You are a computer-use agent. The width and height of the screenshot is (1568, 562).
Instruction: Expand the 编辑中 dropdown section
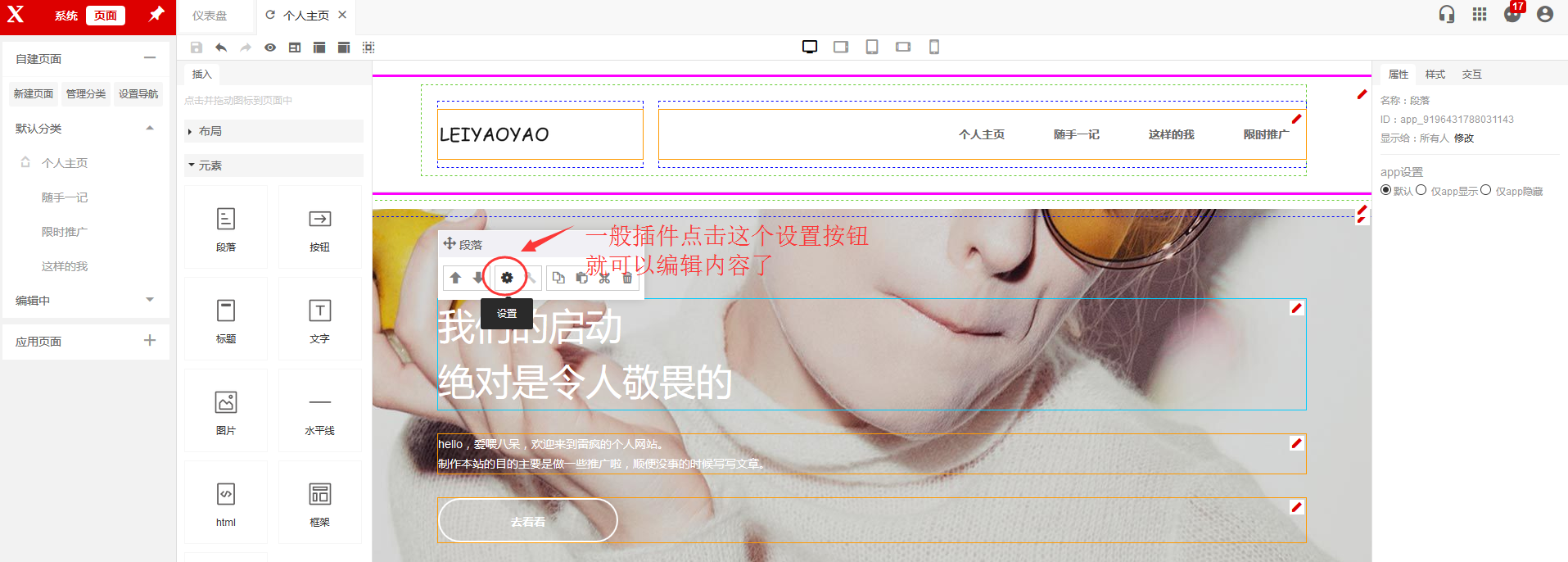(150, 300)
